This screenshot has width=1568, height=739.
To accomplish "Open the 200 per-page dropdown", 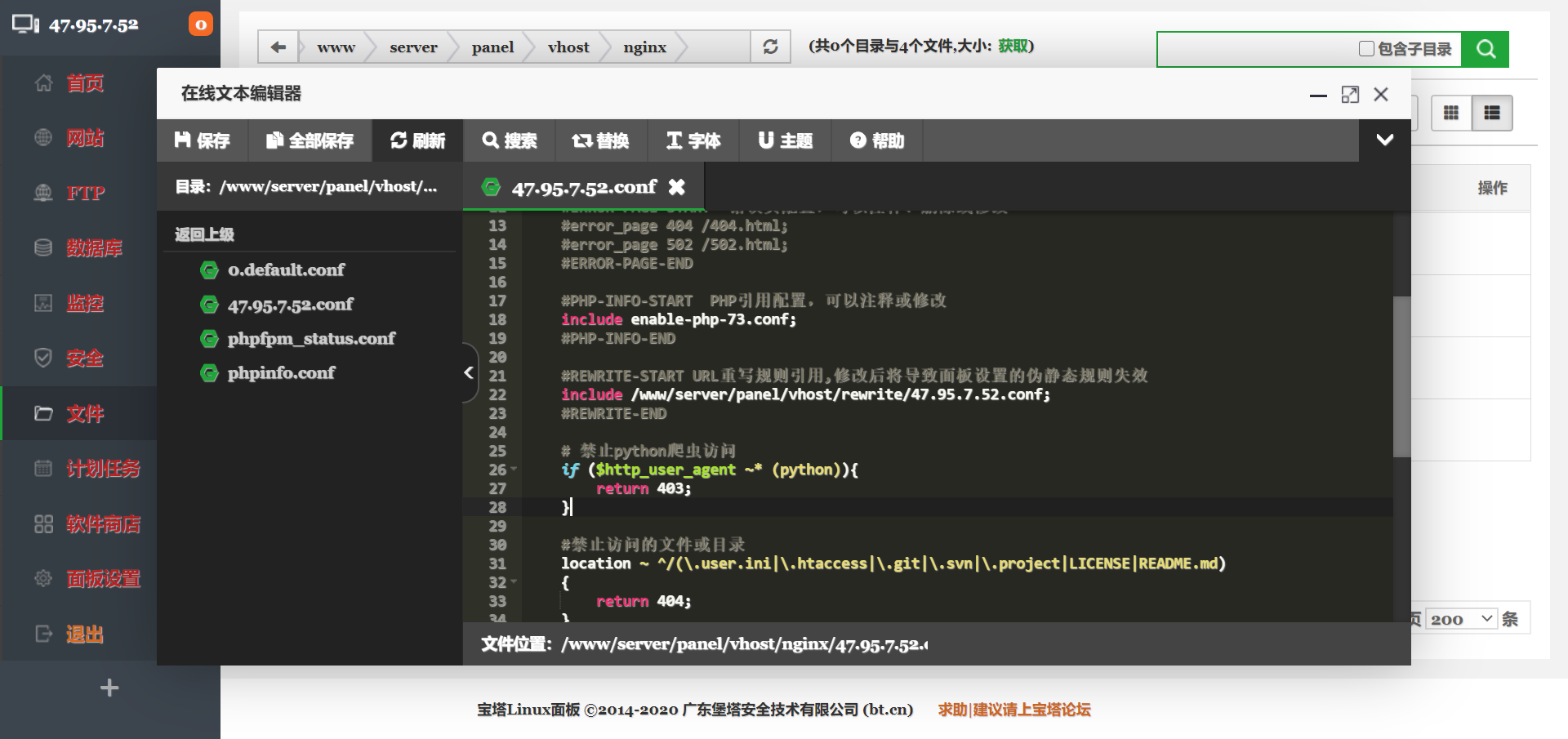I will (x=1462, y=619).
